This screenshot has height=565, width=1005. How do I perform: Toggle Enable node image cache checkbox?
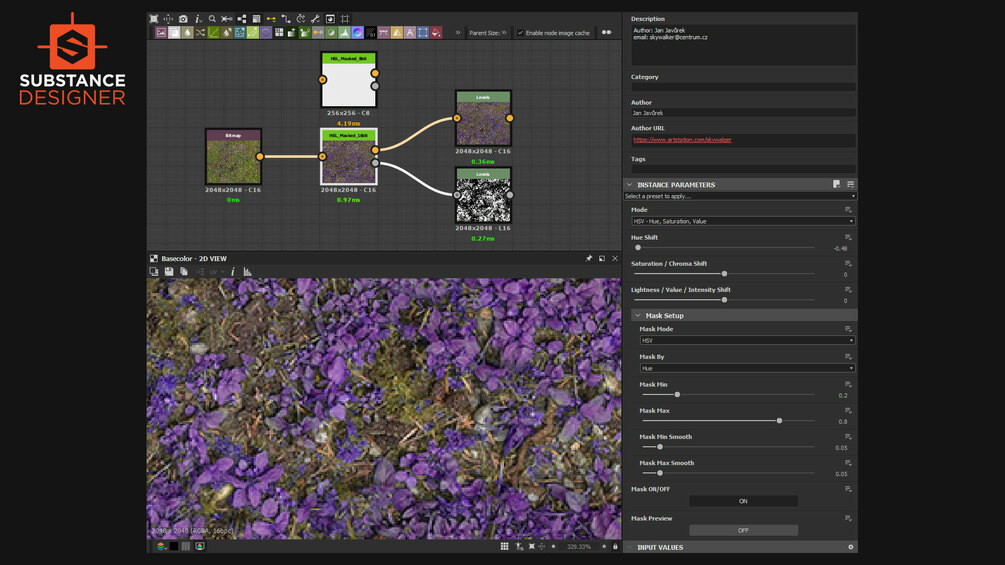(521, 33)
